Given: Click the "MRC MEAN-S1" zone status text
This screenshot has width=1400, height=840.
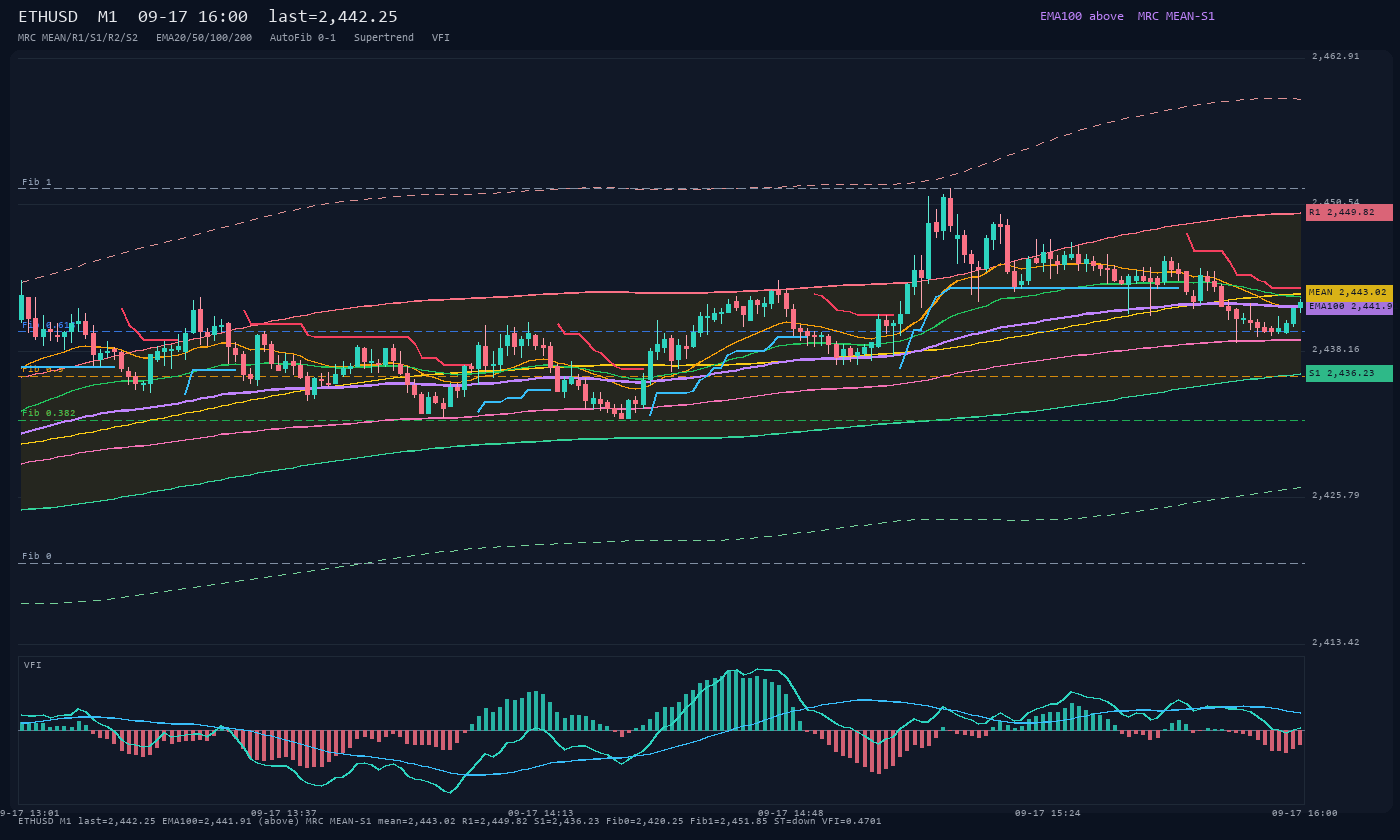Looking at the screenshot, I should click(x=1176, y=16).
